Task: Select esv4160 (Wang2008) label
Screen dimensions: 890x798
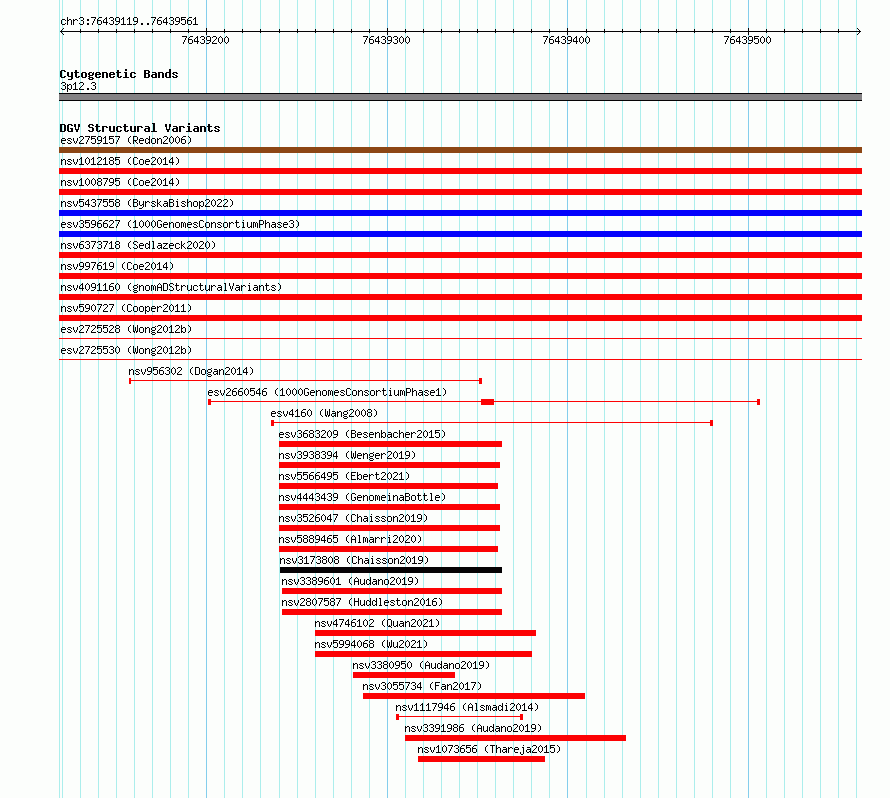Action: coord(324,413)
